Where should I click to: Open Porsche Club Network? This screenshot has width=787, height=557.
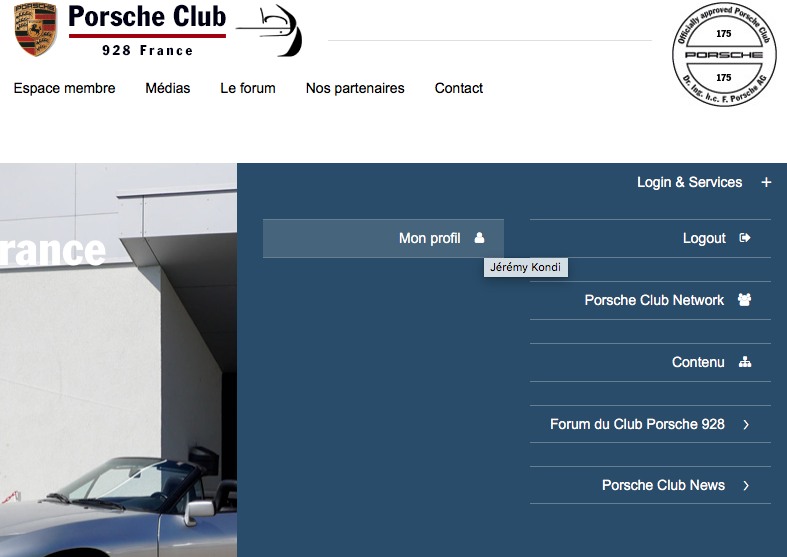650,300
